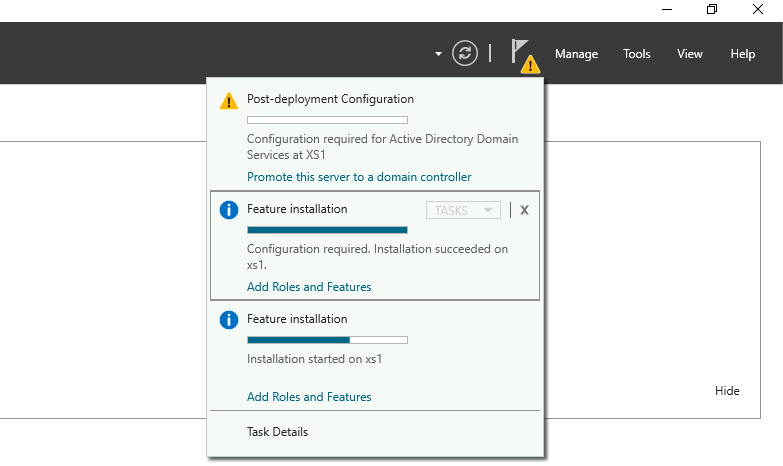The width and height of the screenshot is (783, 466).
Task: Click the empty Post-deployment Configuration progress bar
Action: tap(327, 120)
